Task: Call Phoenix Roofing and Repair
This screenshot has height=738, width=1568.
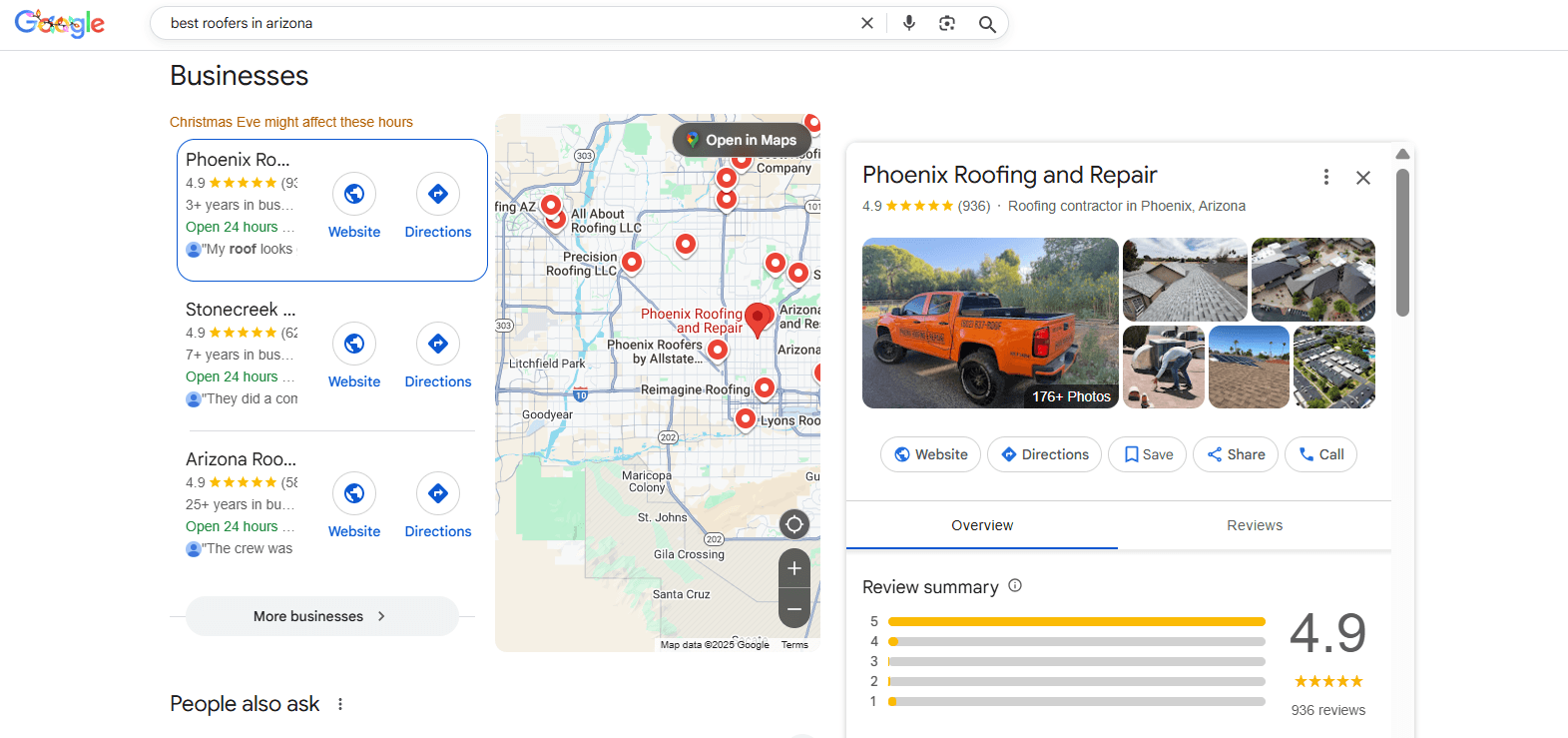Action: 1320,454
